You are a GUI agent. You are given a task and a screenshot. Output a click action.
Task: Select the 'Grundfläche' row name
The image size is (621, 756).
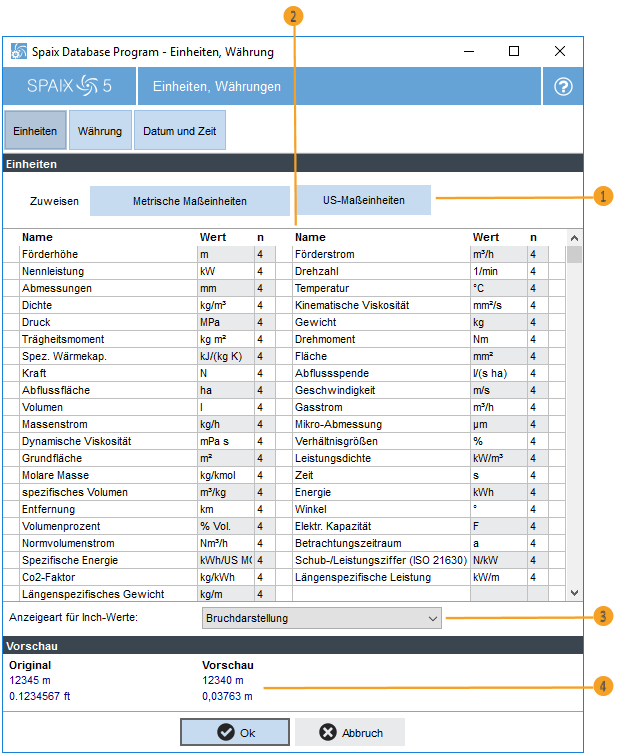pos(52,458)
